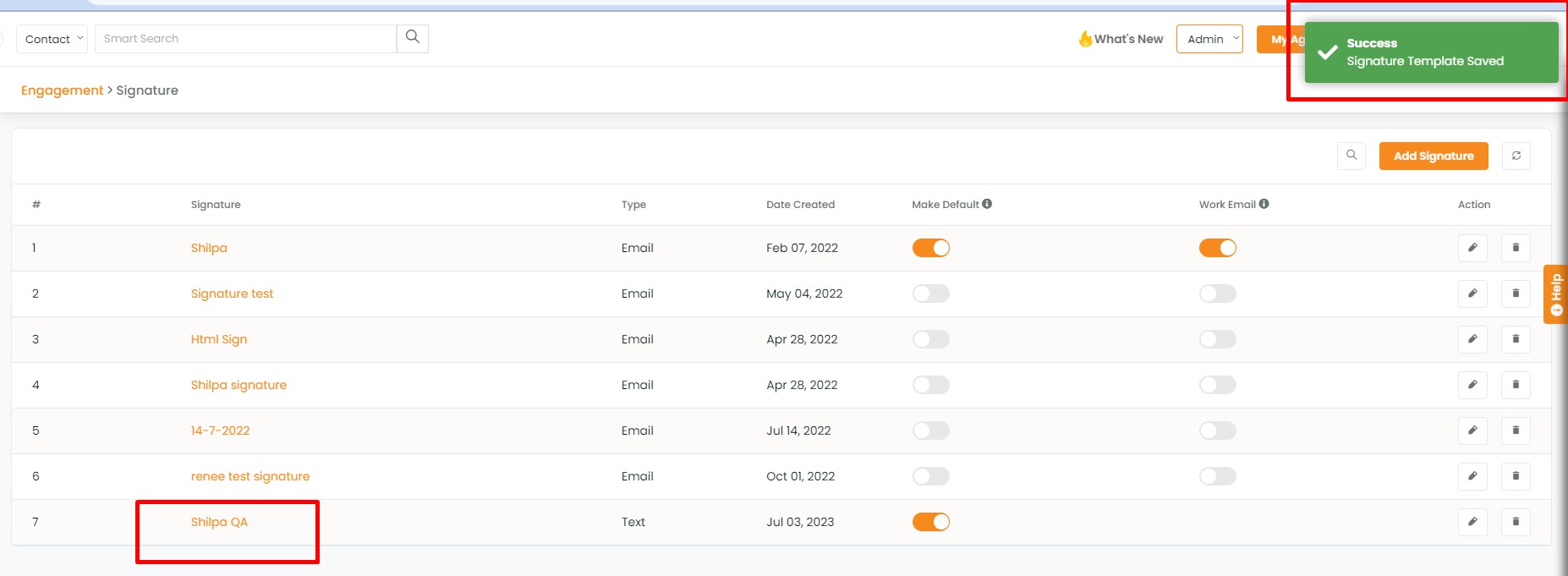
Task: Click the Jul 03, 2023 date cell
Action: (x=800, y=522)
